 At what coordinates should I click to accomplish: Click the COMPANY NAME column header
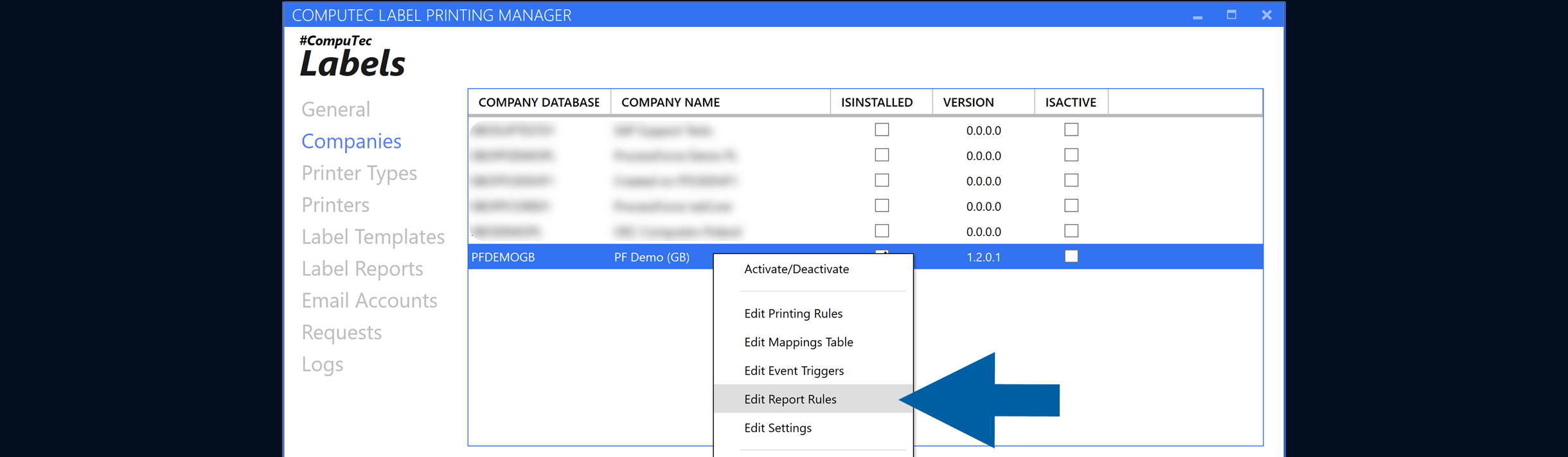720,102
